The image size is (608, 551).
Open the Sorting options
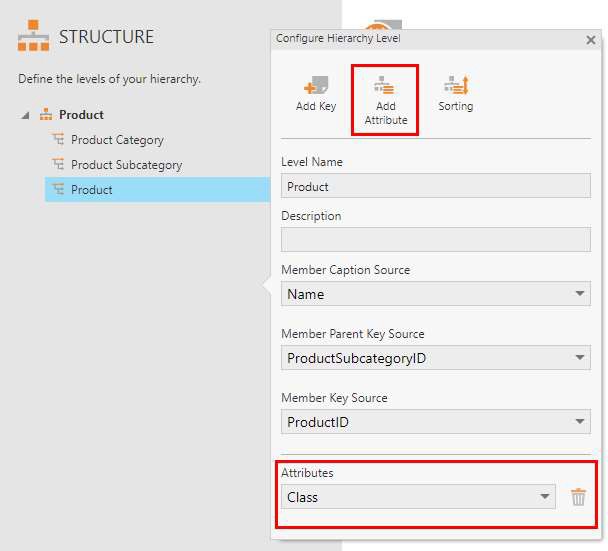[455, 93]
